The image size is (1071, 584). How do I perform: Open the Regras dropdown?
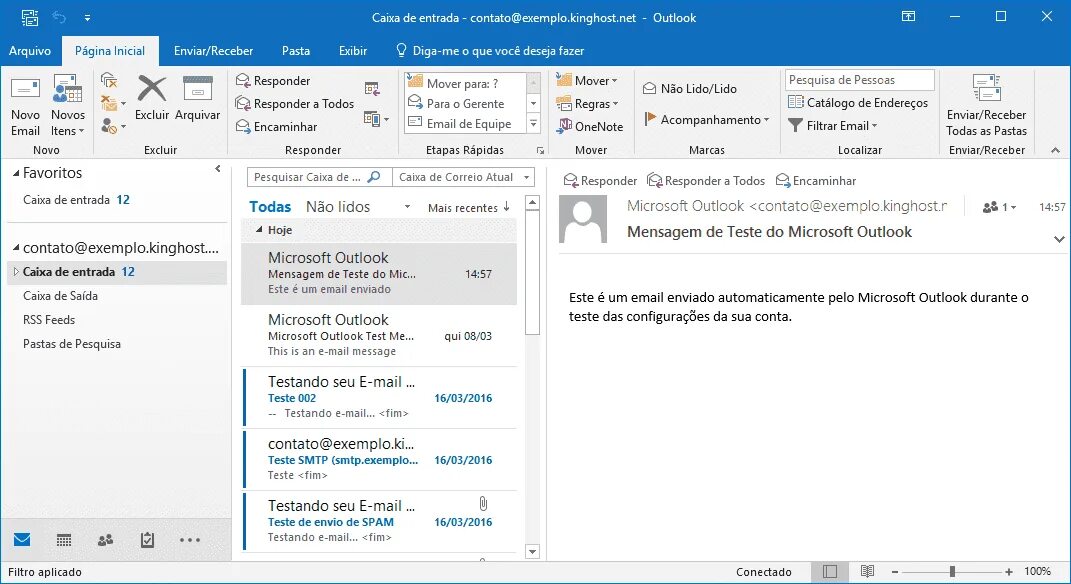587,104
